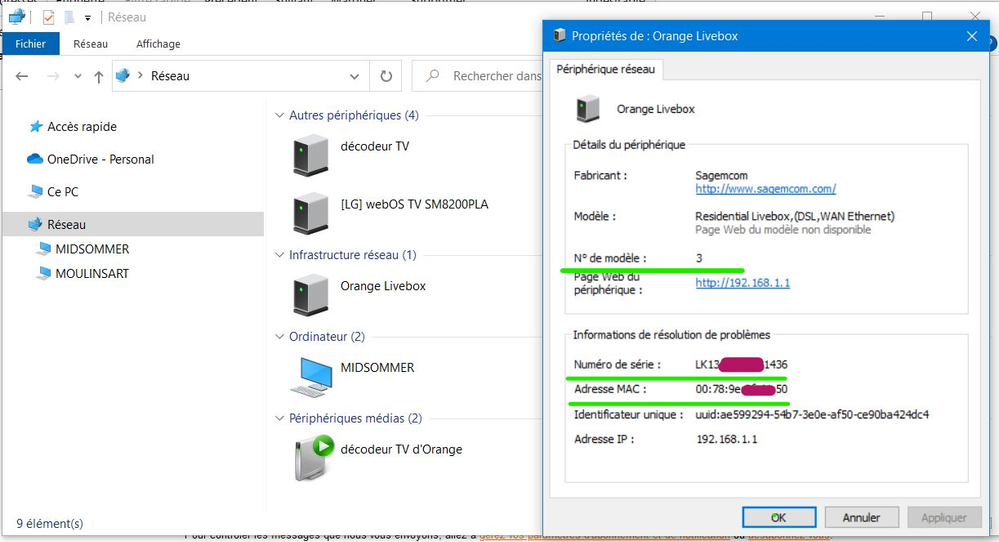
Task: Collapse the Périphériques médias (2) group
Action: (x=279, y=418)
